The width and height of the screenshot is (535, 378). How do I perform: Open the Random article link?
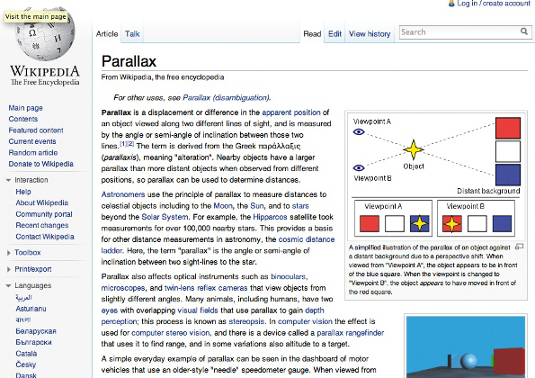33,152
